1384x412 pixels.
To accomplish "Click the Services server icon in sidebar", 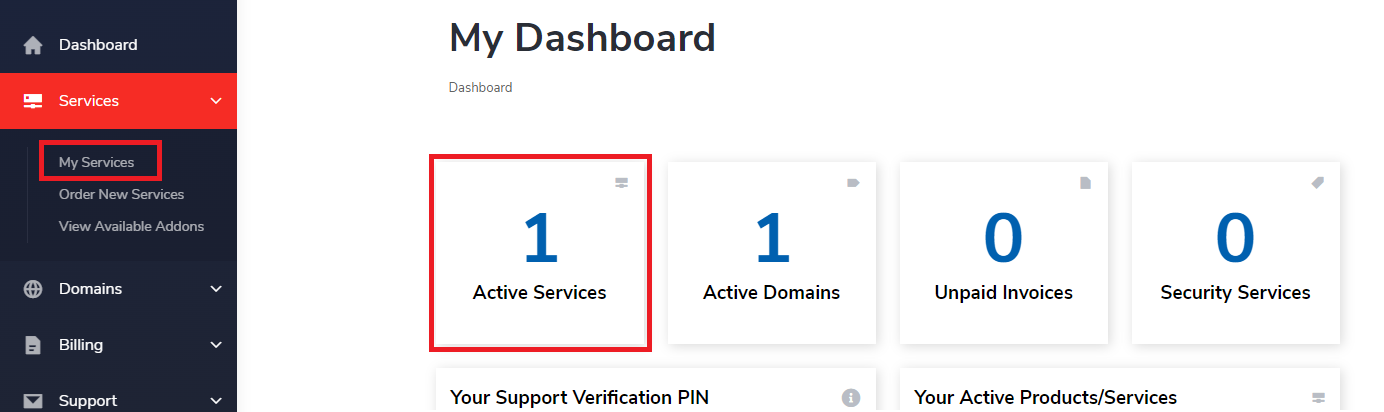I will tap(33, 101).
